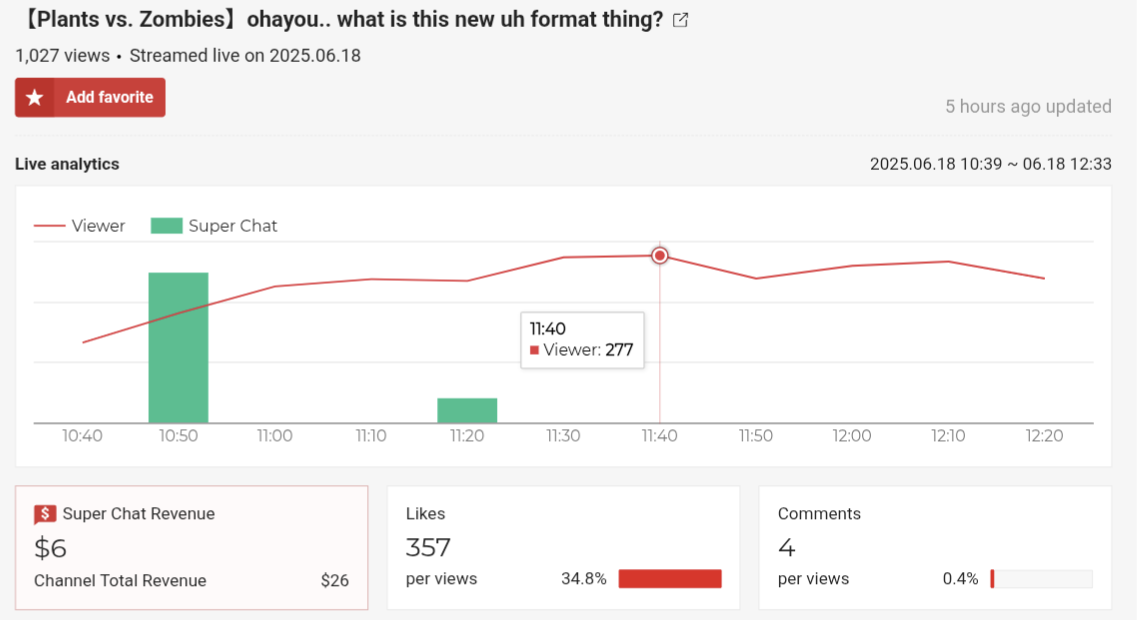Click the 11:50 axis label
This screenshot has height=620, width=1137.
756,436
